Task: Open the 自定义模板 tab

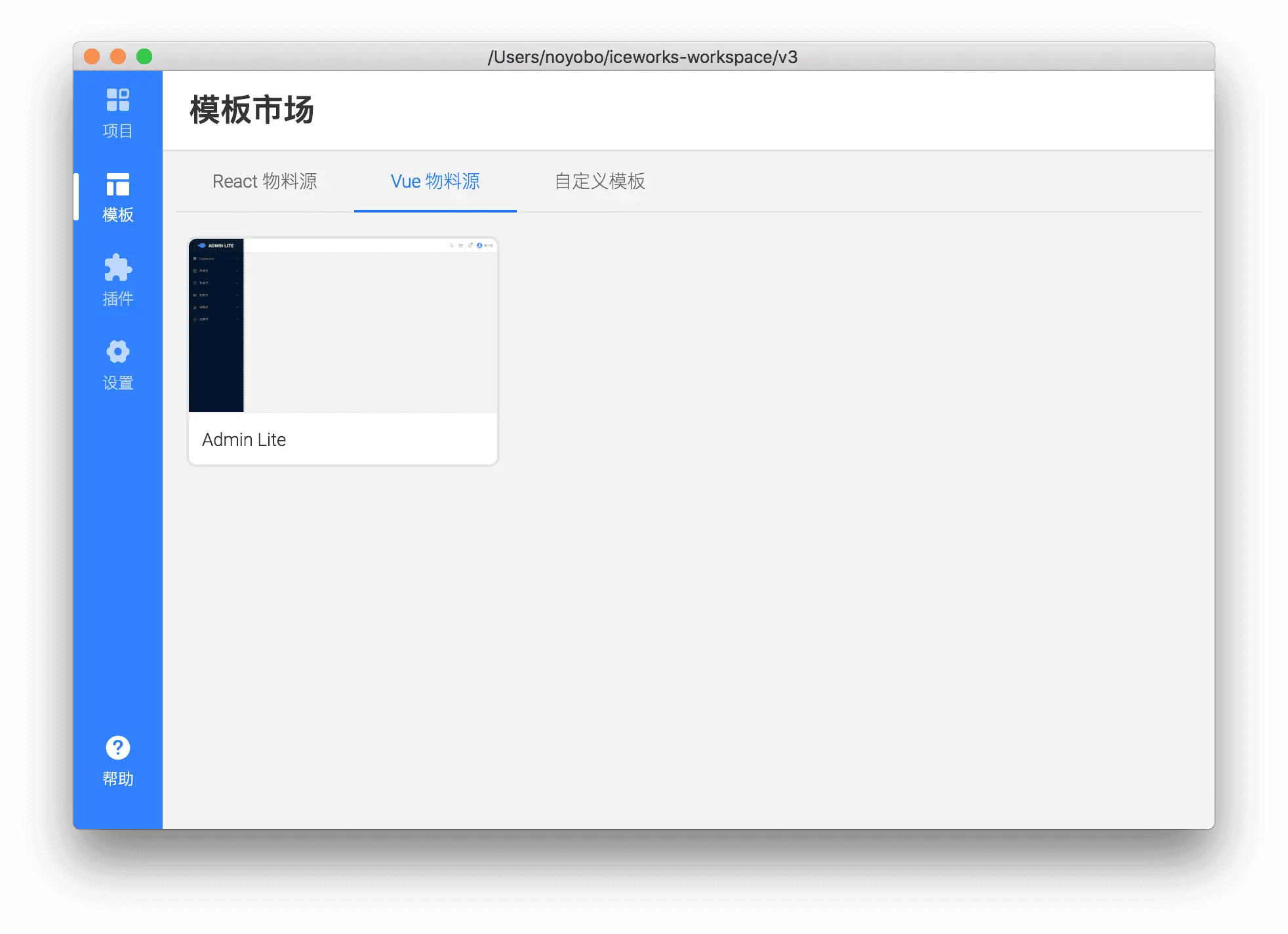Action: click(599, 181)
